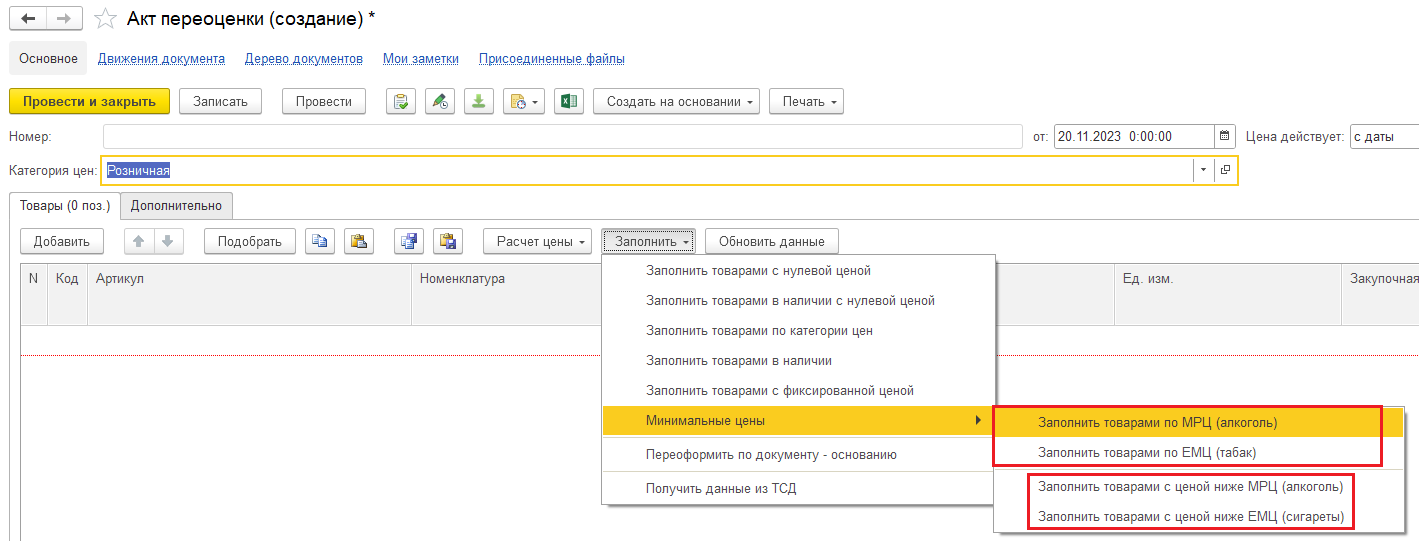Click the move row up arrow
This screenshot has width=1419, height=541.
[x=139, y=241]
